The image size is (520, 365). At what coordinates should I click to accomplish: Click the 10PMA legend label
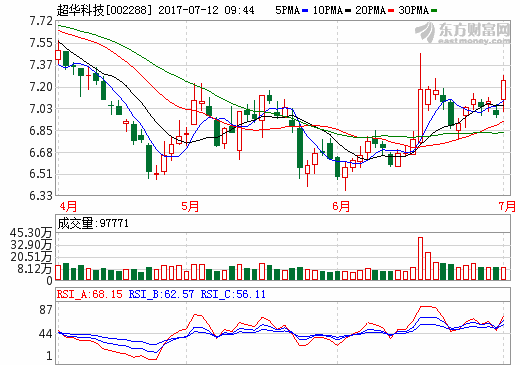coord(328,10)
